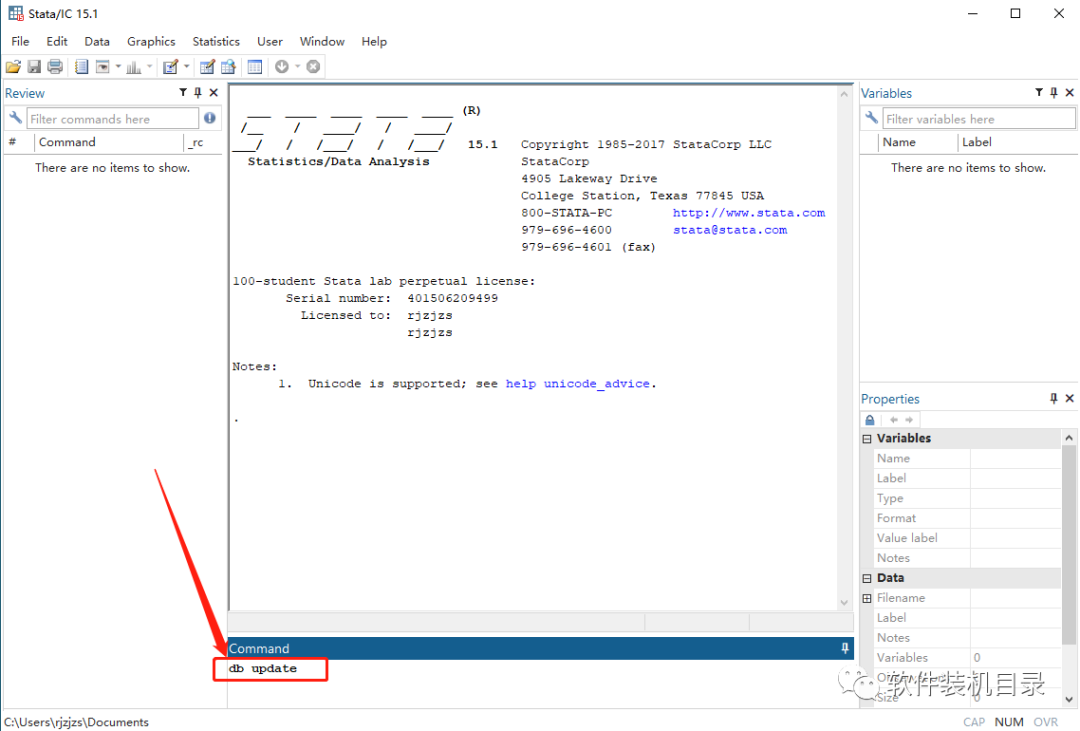Open the Graphics menu
This screenshot has width=1080, height=731.
click(x=151, y=41)
